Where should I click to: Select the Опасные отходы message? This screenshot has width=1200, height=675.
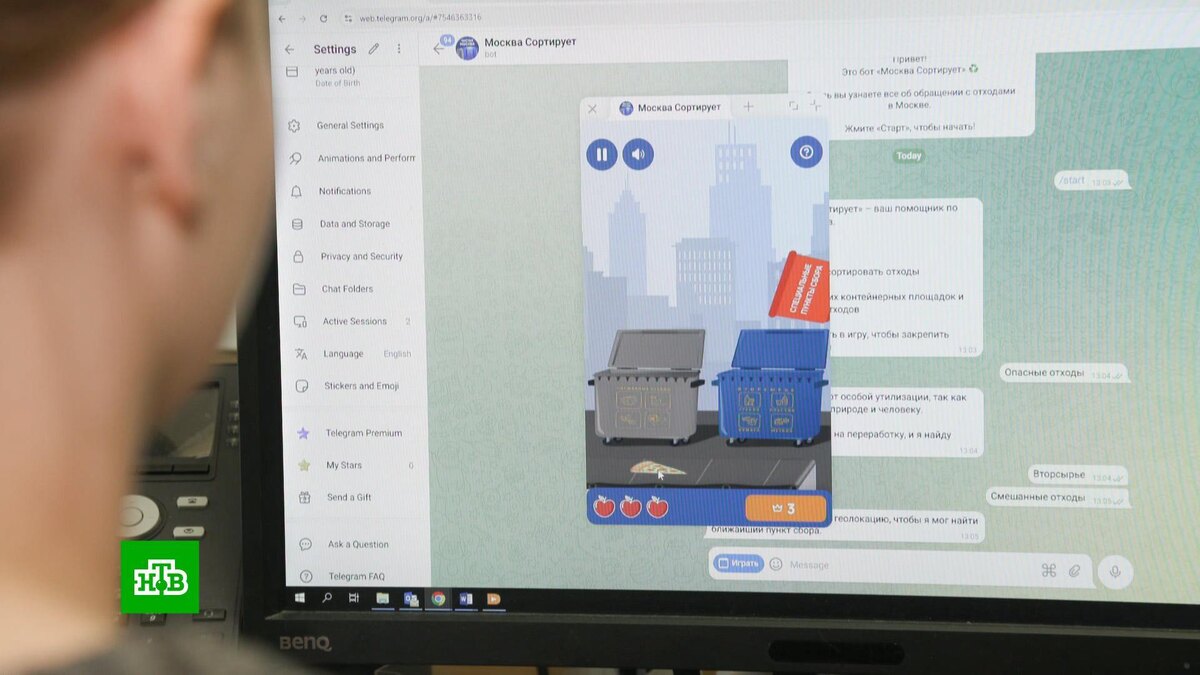coord(1064,373)
